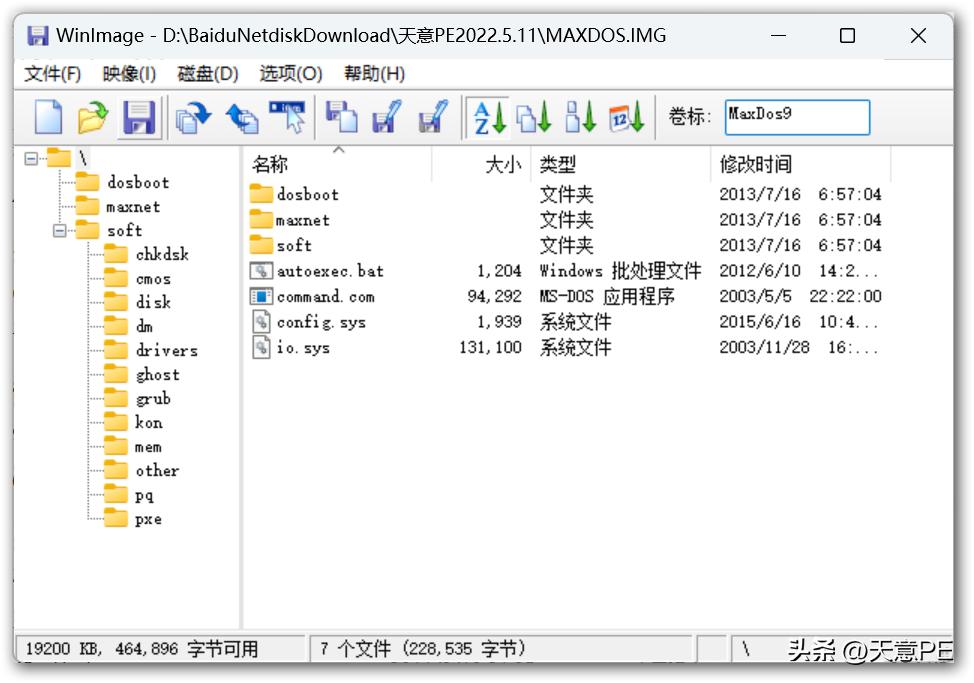Select the chkdsk subfolder in tree
The image size is (974, 683).
(162, 254)
